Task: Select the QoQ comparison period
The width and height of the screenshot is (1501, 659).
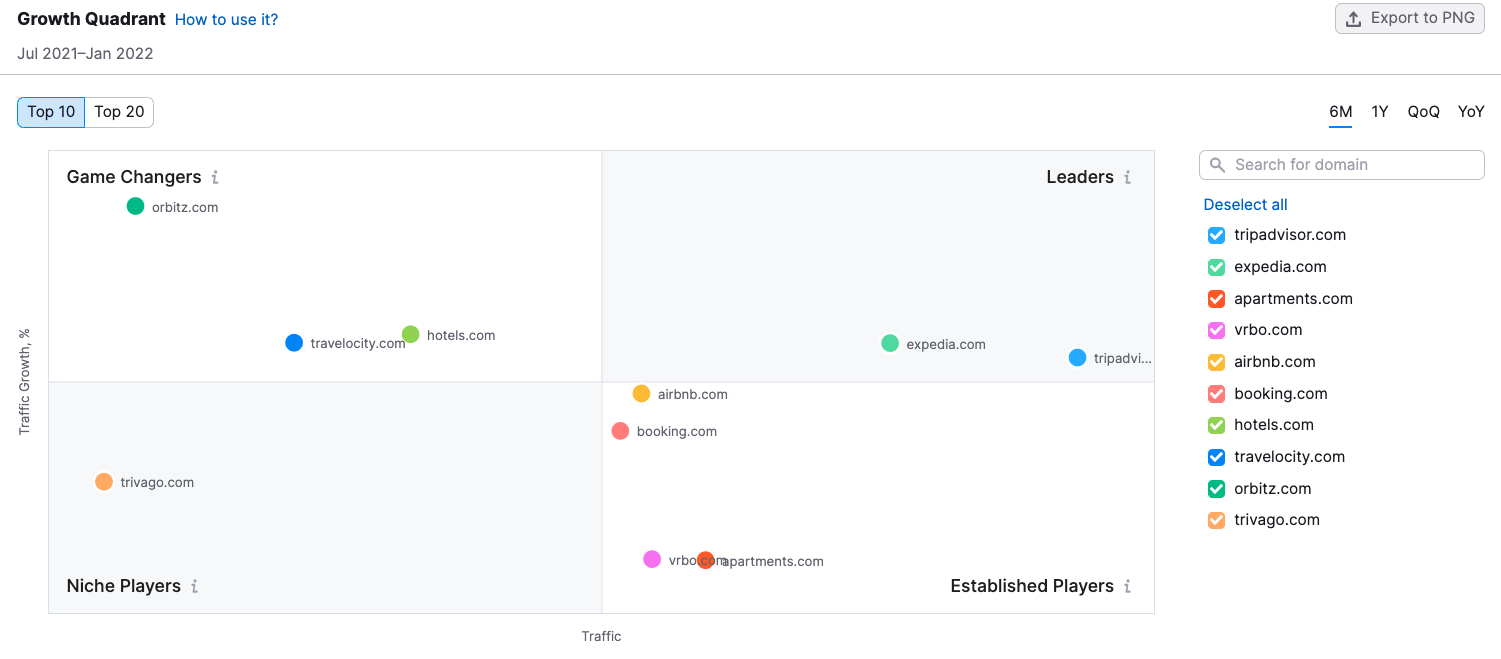Action: [1423, 112]
